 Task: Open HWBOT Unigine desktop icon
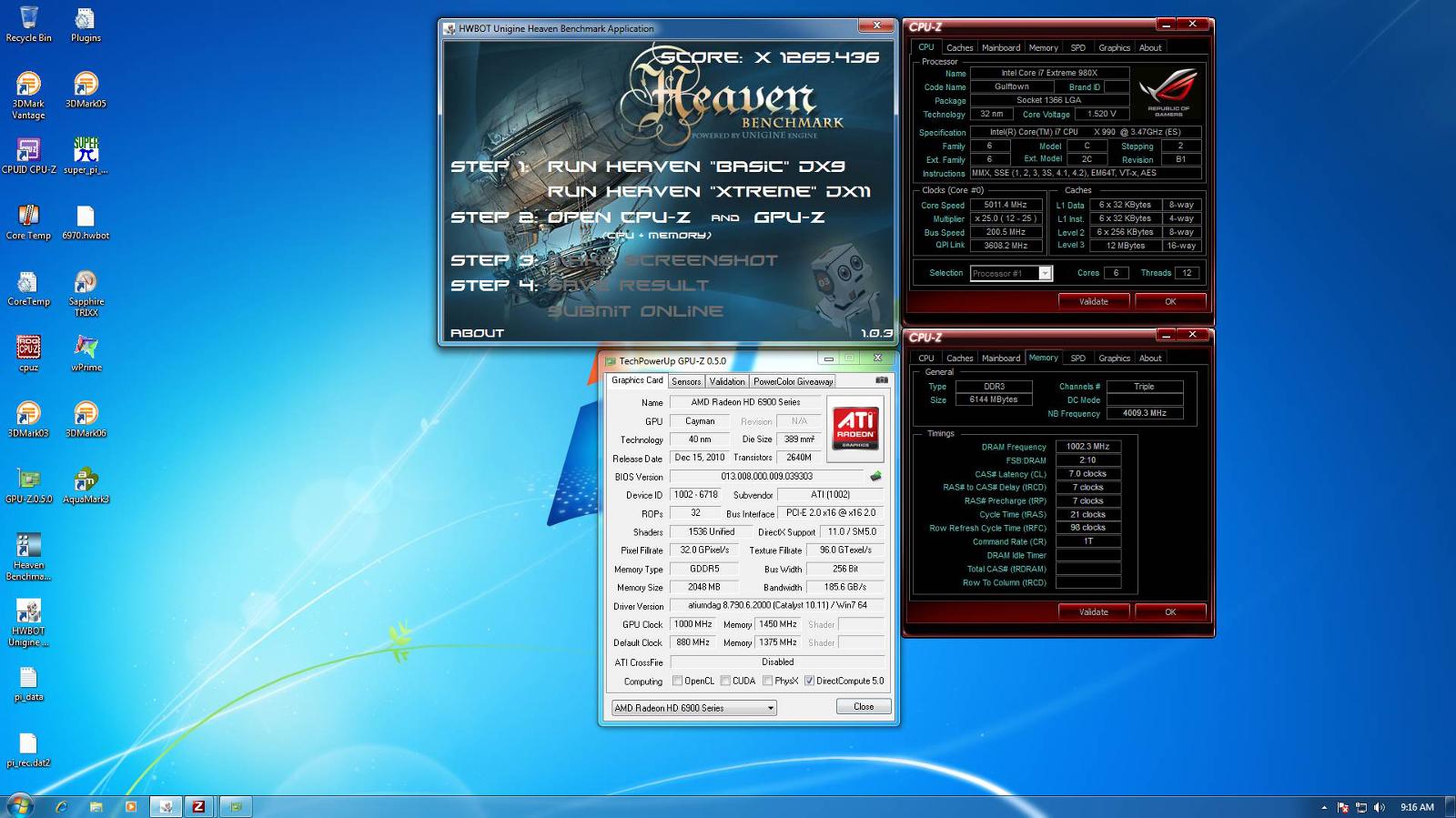click(28, 622)
